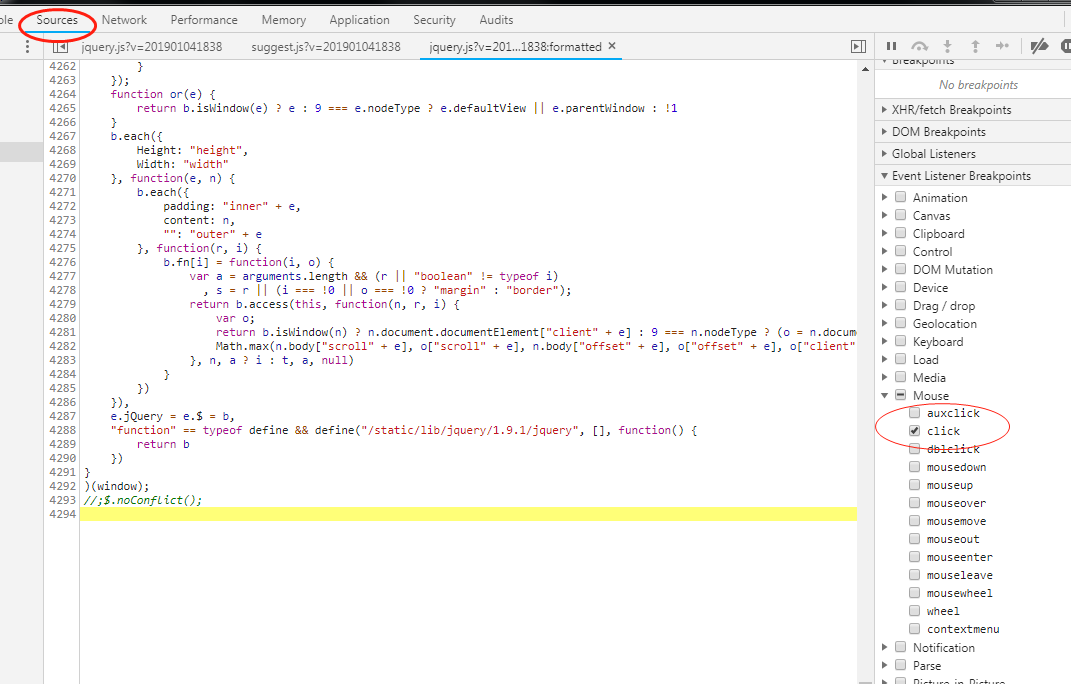Viewport: 1071px width, 684px height.
Task: Click line number 4276 in the gutter
Action: click(61, 262)
